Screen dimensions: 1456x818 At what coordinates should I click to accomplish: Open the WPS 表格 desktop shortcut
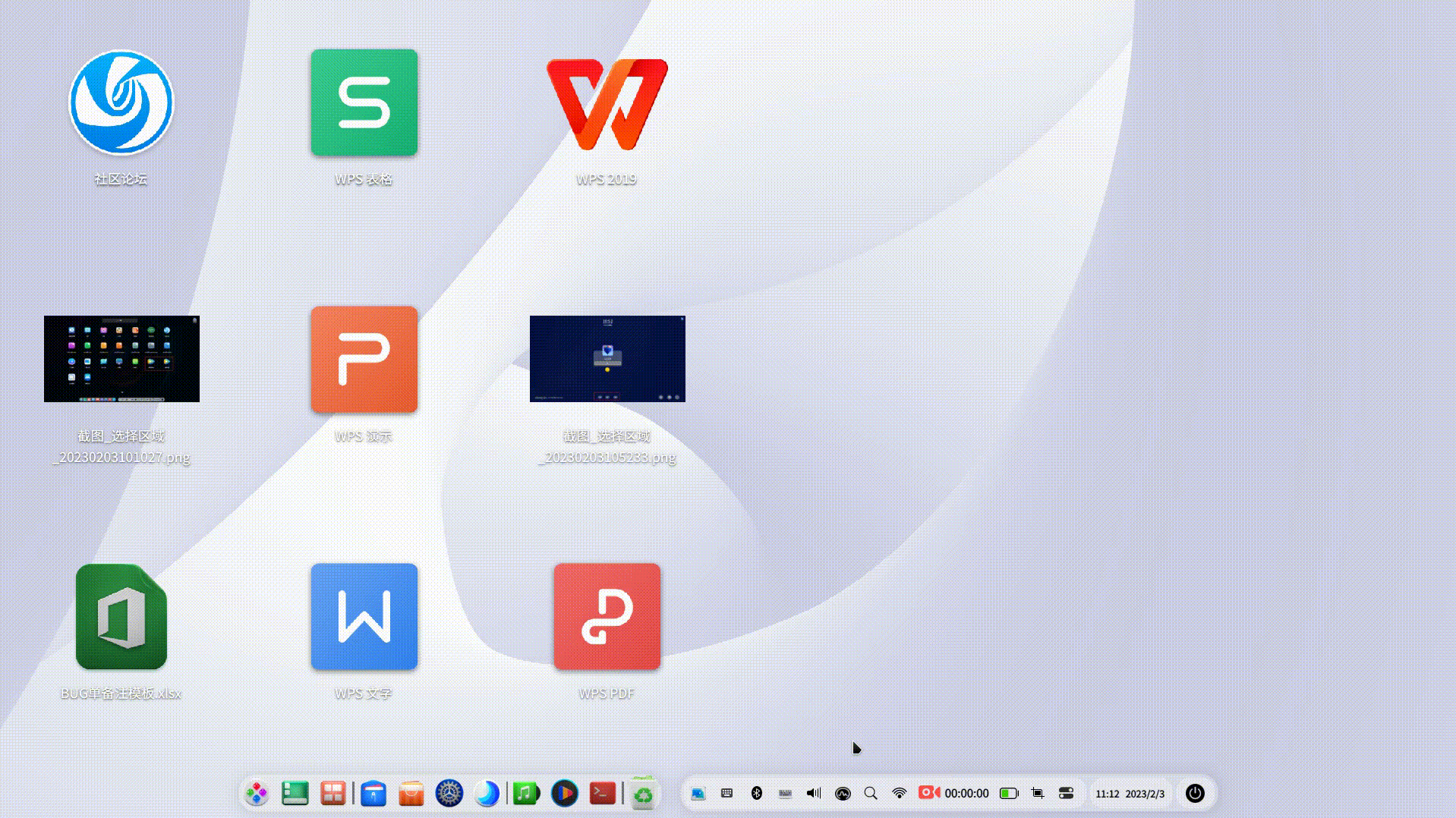364,103
